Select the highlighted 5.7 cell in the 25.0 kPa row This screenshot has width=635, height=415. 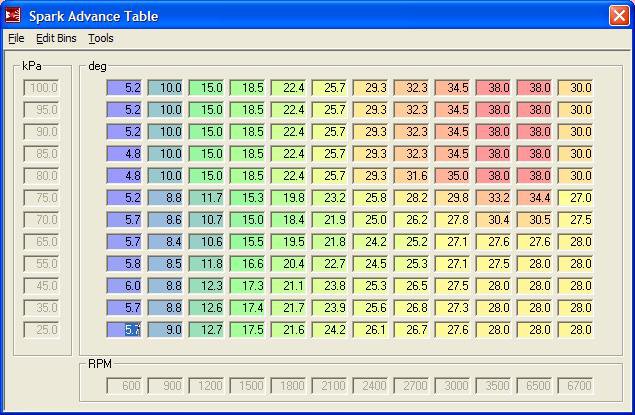125,330
